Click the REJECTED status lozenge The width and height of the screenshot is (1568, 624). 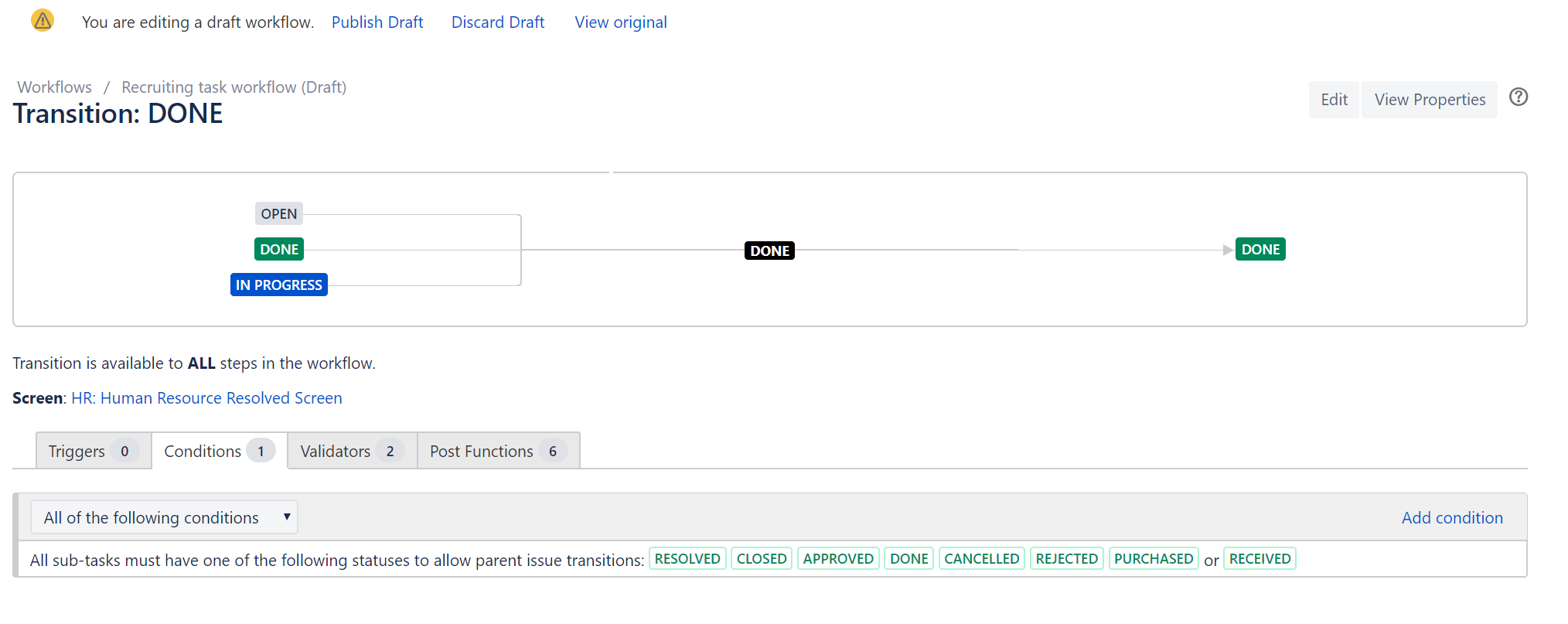tap(1067, 558)
